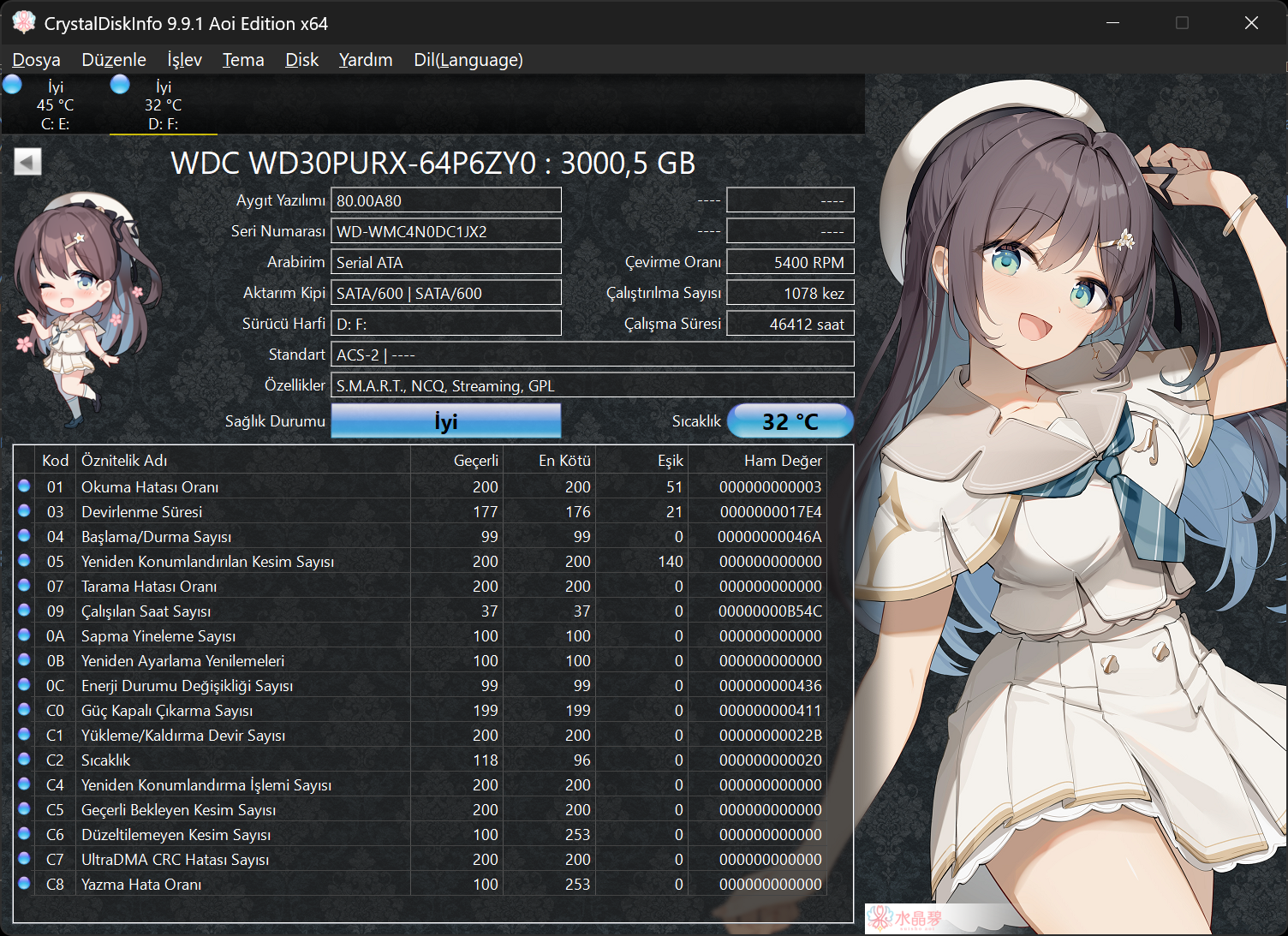Select the Devirlenme Süresi row
This screenshot has height=936, width=1288.
(420, 511)
